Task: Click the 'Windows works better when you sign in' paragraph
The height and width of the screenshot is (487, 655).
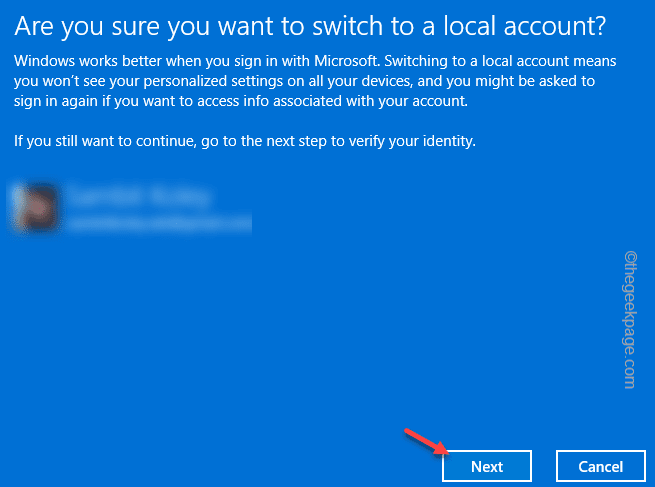Action: (x=315, y=81)
